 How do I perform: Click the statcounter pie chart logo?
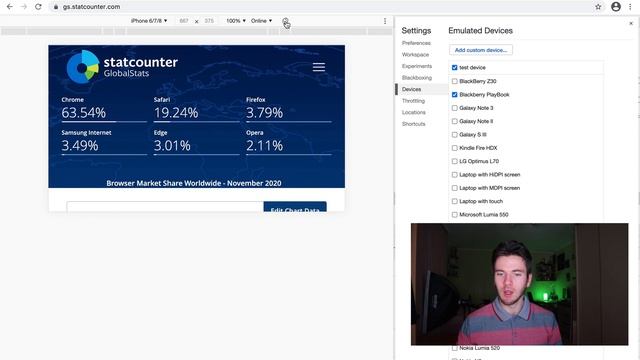(83, 67)
